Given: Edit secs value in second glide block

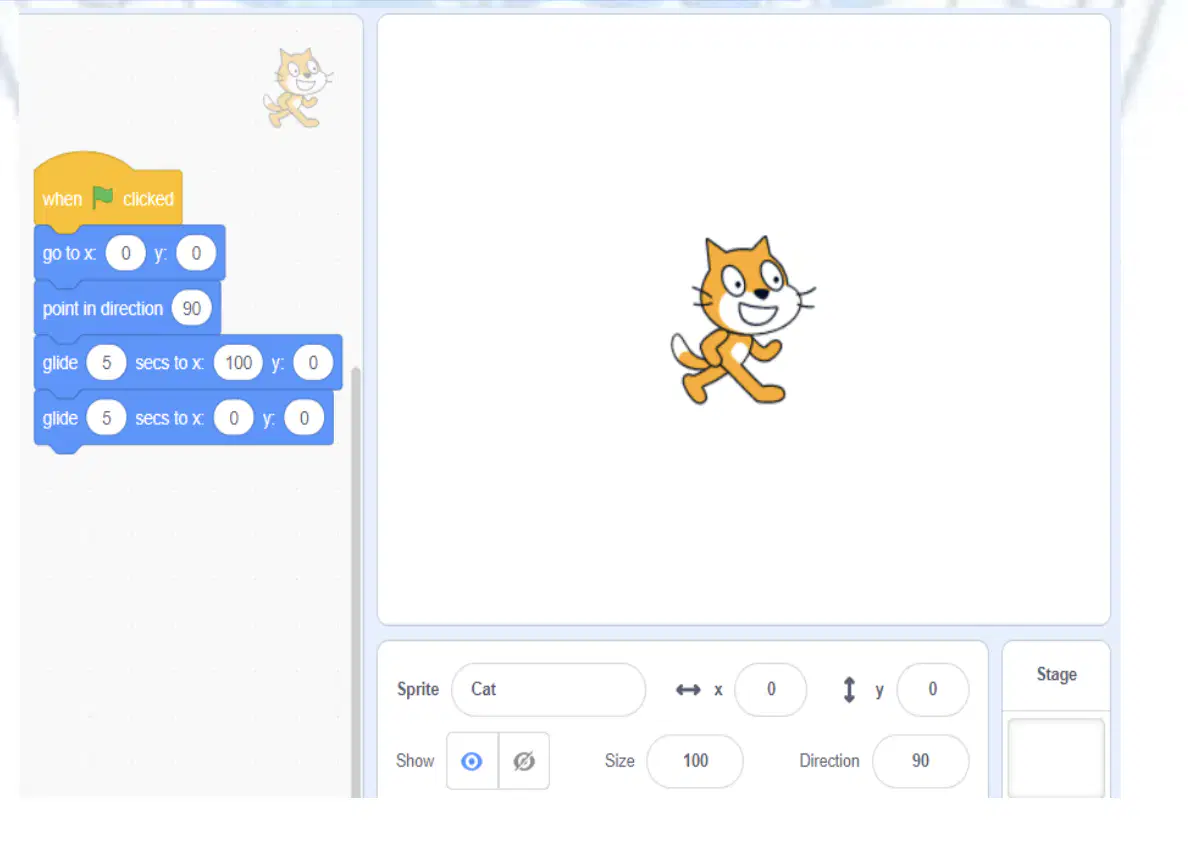Looking at the screenshot, I should click(x=106, y=418).
